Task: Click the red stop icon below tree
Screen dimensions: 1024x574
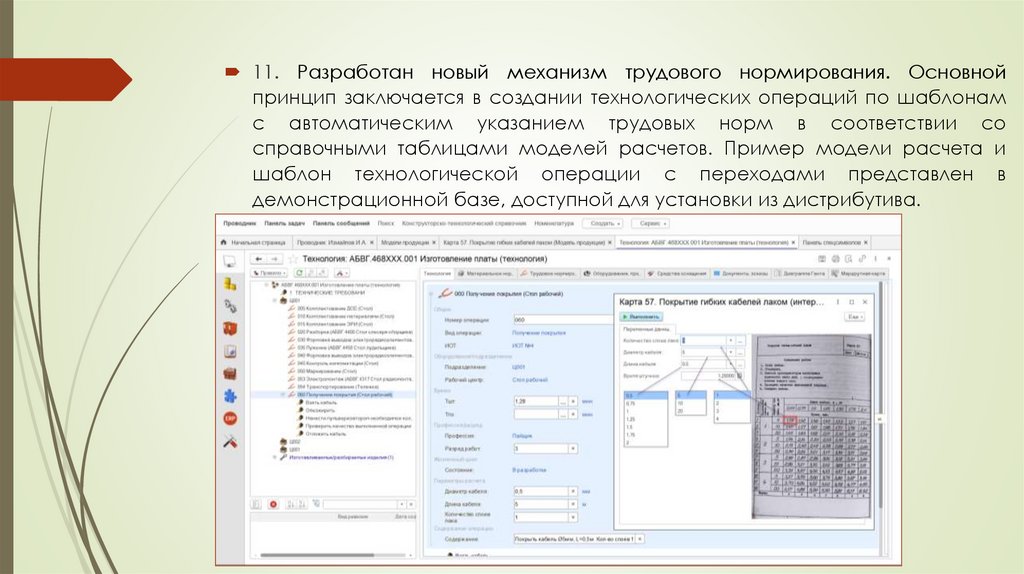Action: [273, 505]
